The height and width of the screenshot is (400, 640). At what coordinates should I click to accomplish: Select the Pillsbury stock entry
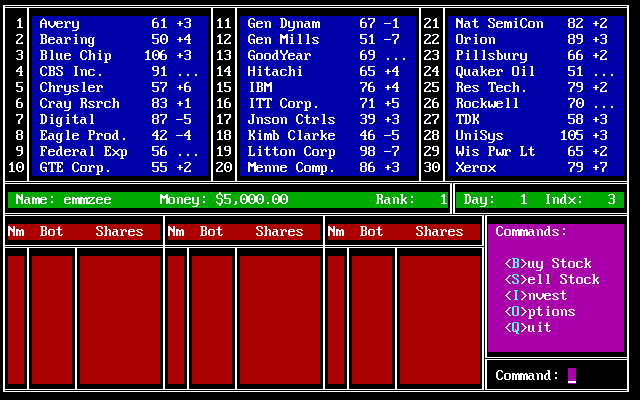click(536, 56)
